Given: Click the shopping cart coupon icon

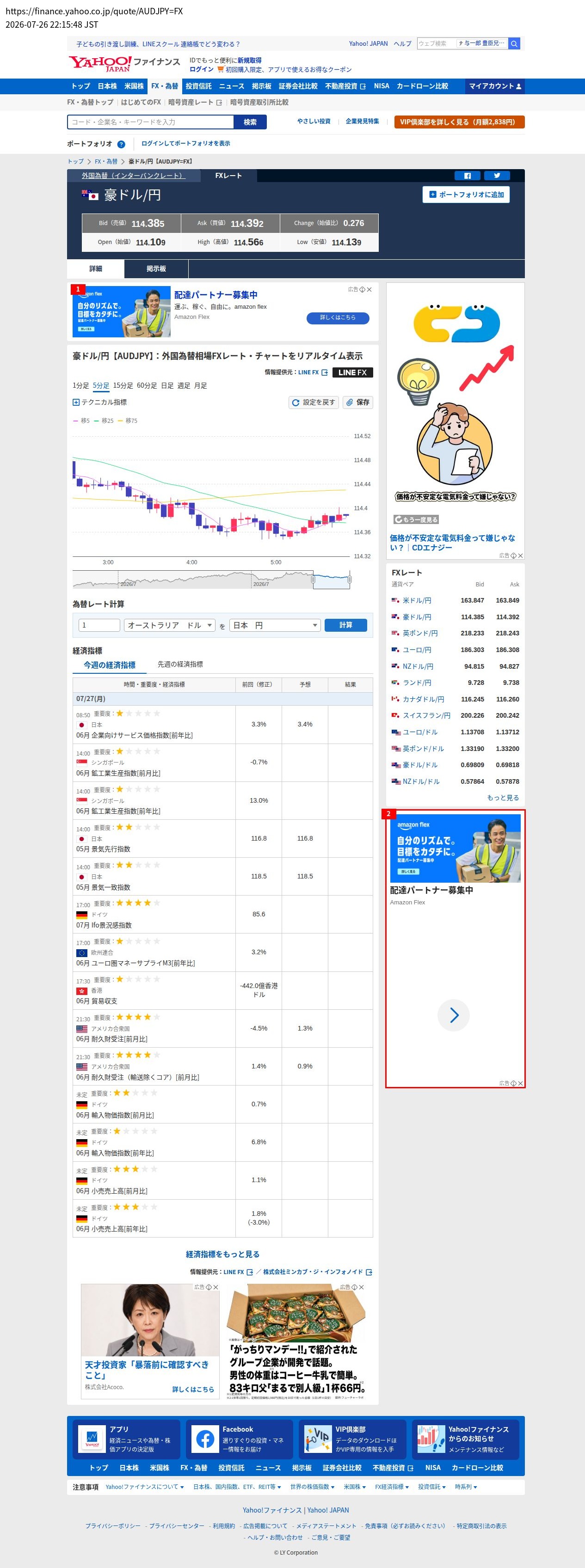Looking at the screenshot, I should pyautogui.click(x=221, y=69).
